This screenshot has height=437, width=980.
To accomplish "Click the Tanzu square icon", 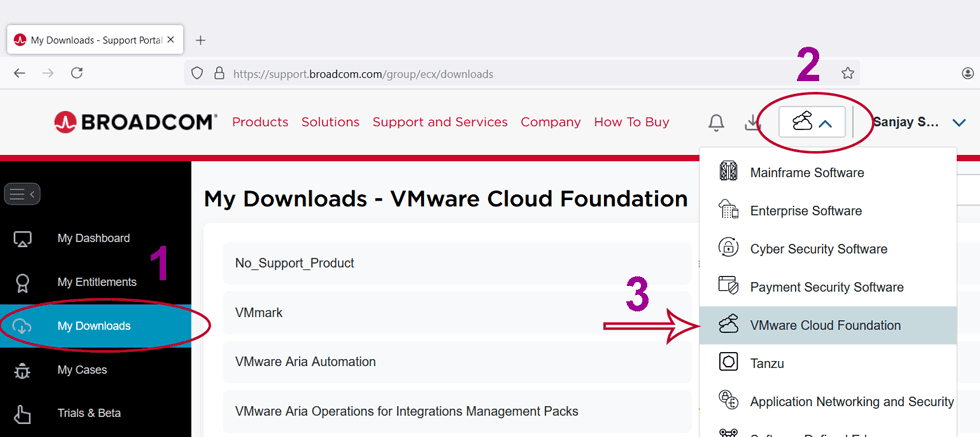I will [x=729, y=363].
